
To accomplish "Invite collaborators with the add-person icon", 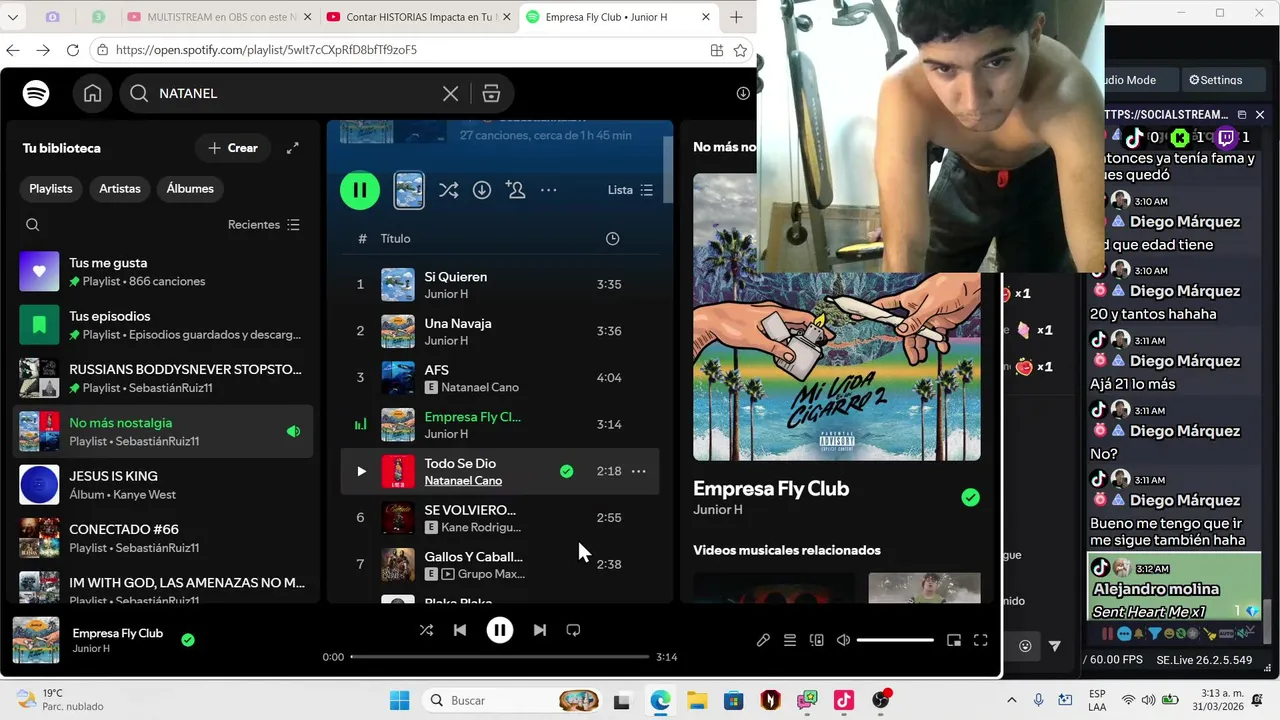I will click(x=516, y=190).
